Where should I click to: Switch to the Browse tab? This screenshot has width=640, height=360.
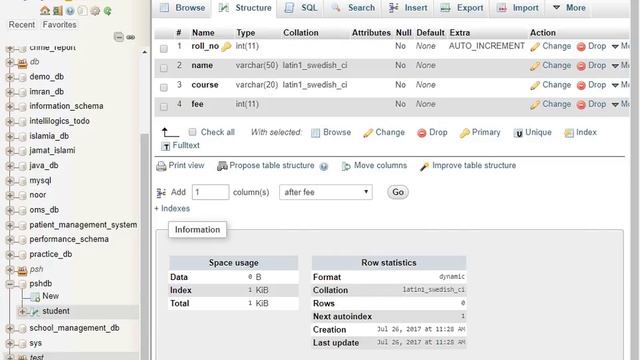pyautogui.click(x=182, y=8)
